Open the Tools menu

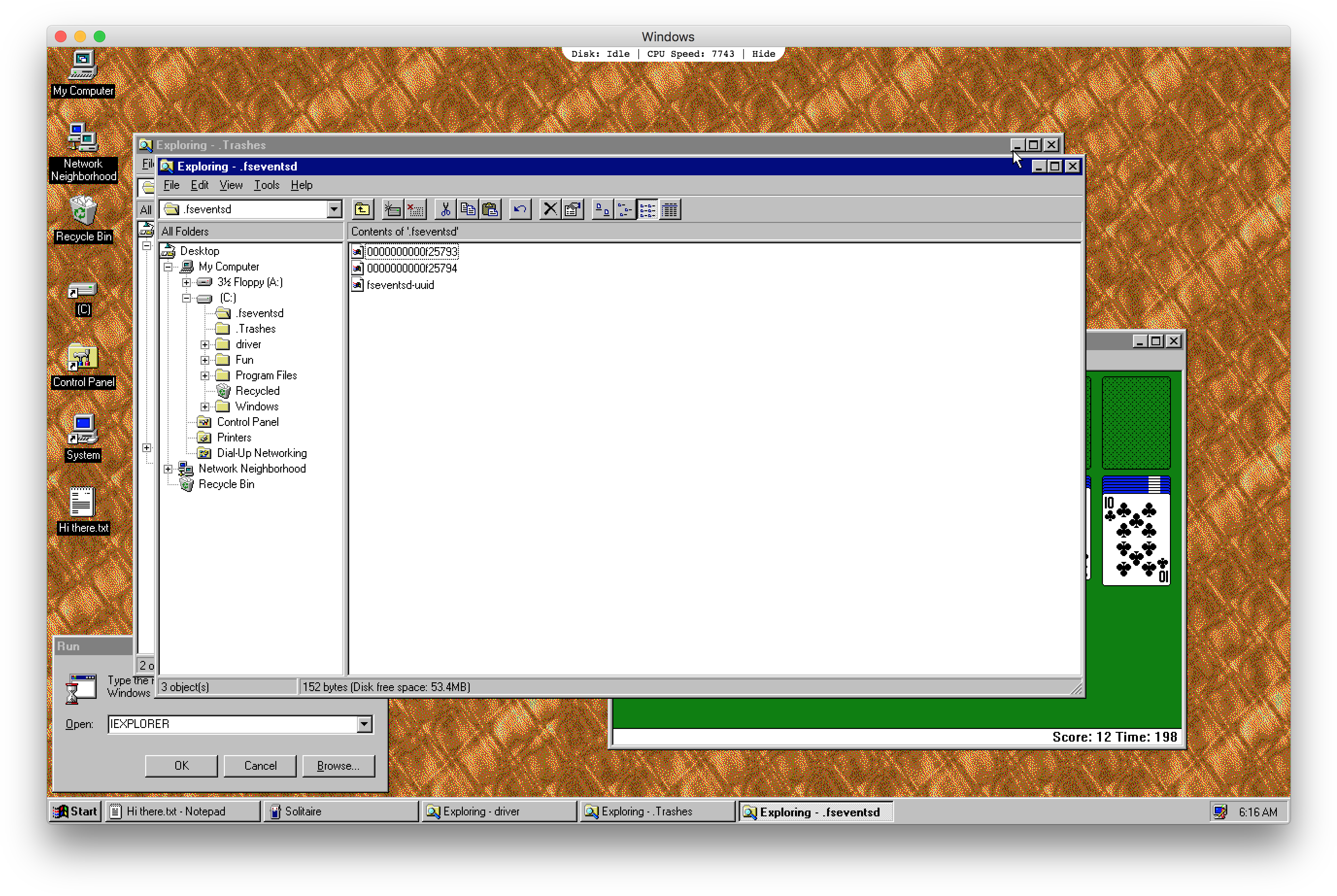[x=267, y=185]
